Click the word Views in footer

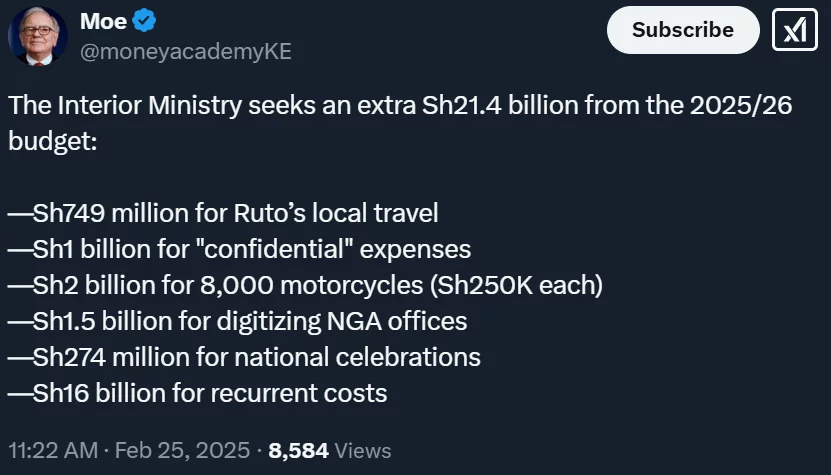pos(362,450)
